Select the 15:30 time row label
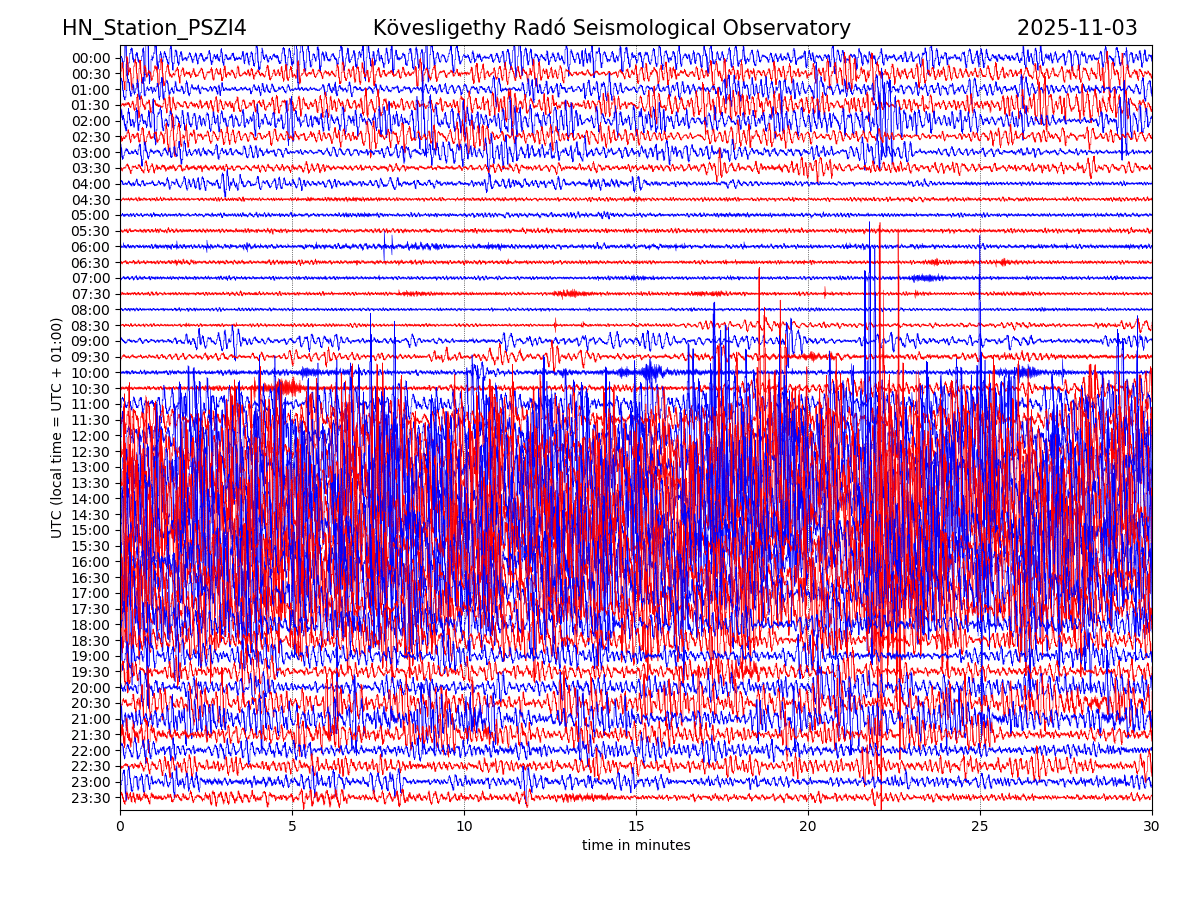 [91, 546]
